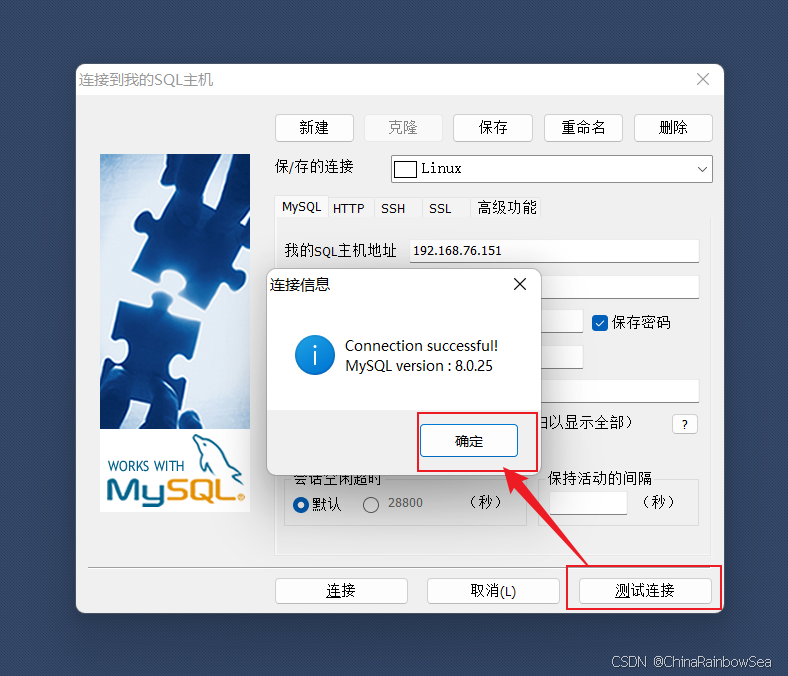Close the 连接到我的SQL主机 window
The image size is (788, 676).
pyautogui.click(x=703, y=79)
